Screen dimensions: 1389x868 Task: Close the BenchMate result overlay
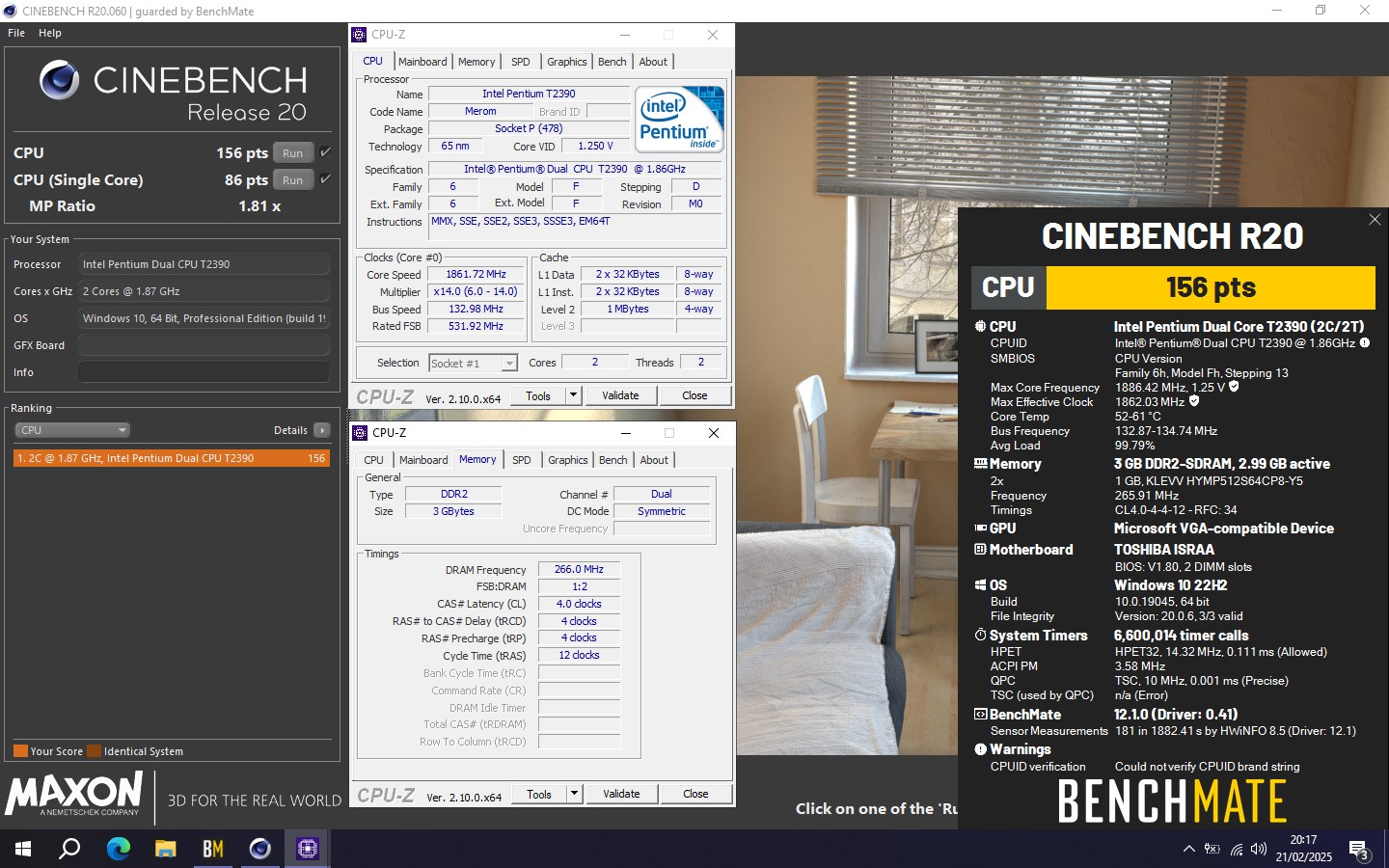pyautogui.click(x=1375, y=220)
